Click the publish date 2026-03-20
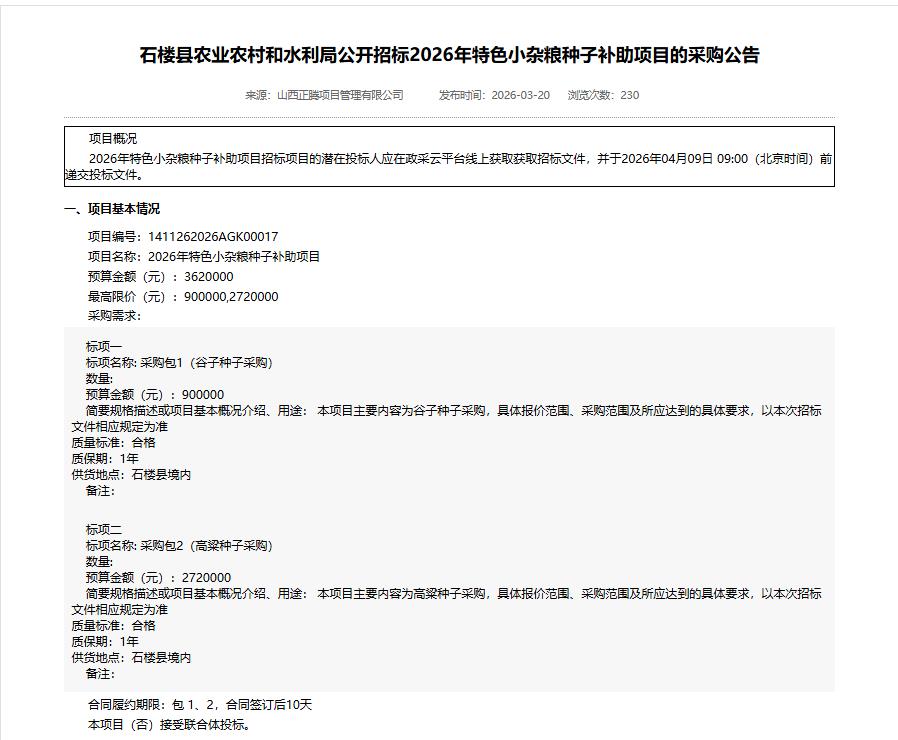The image size is (898, 740). click(520, 95)
